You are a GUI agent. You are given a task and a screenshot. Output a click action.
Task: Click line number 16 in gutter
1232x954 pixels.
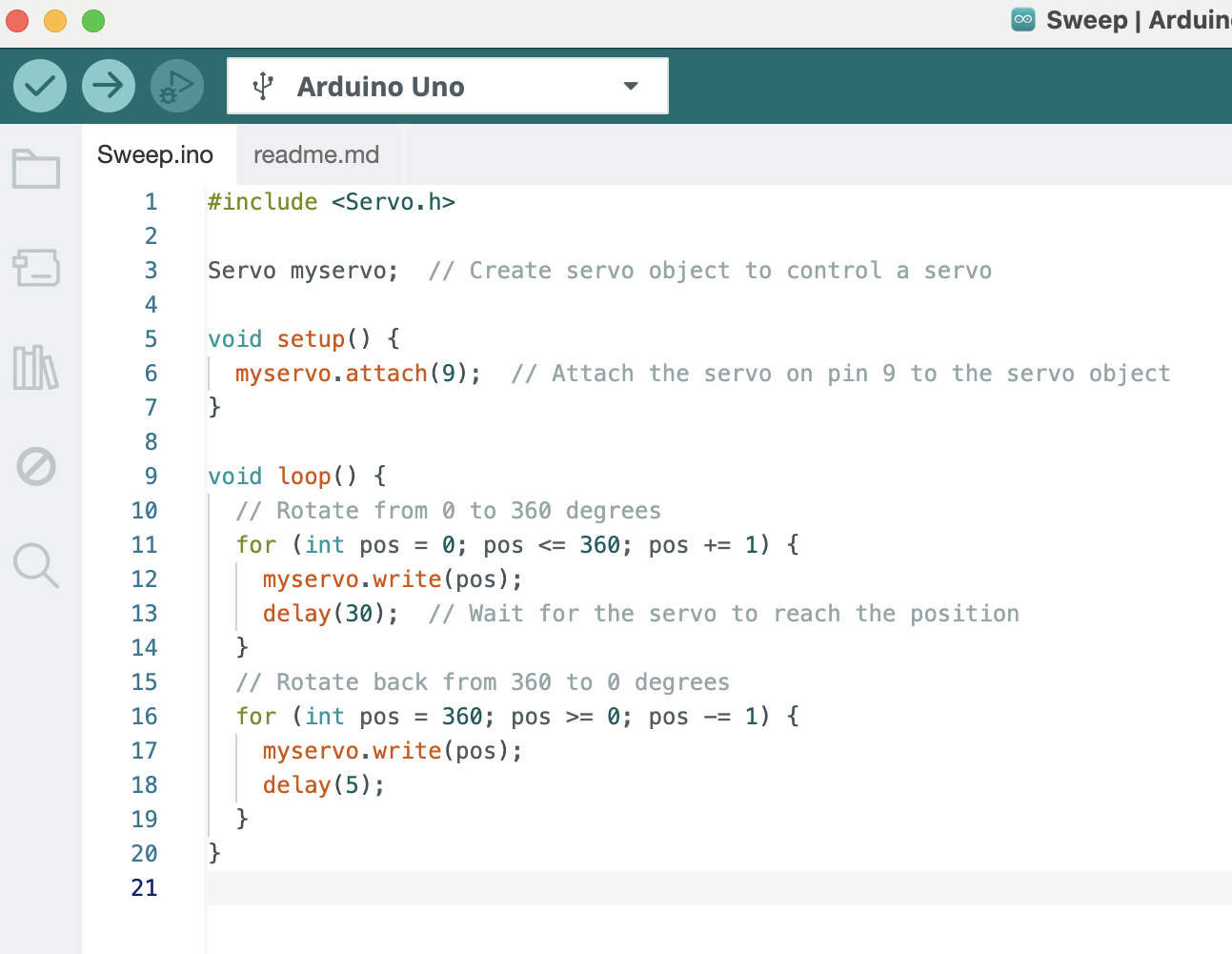point(144,717)
